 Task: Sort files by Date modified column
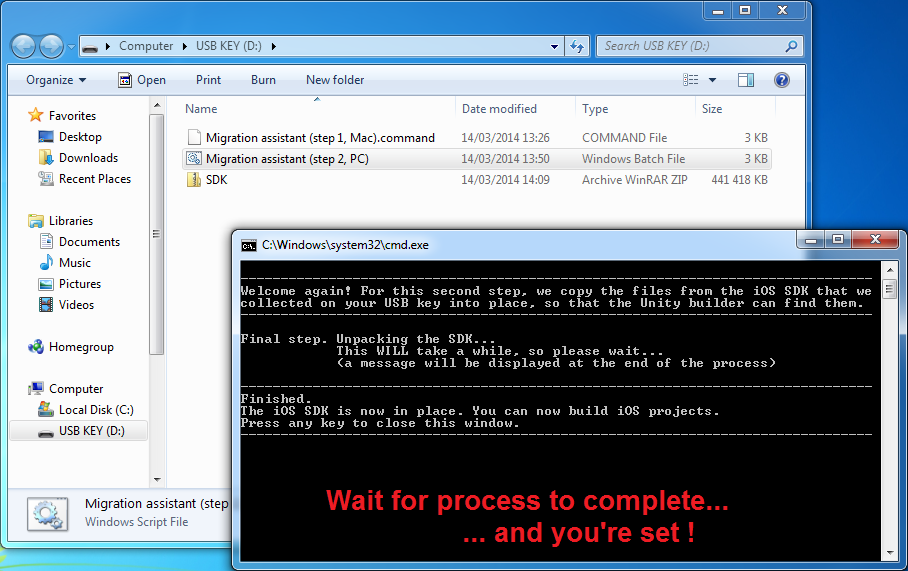(x=499, y=109)
